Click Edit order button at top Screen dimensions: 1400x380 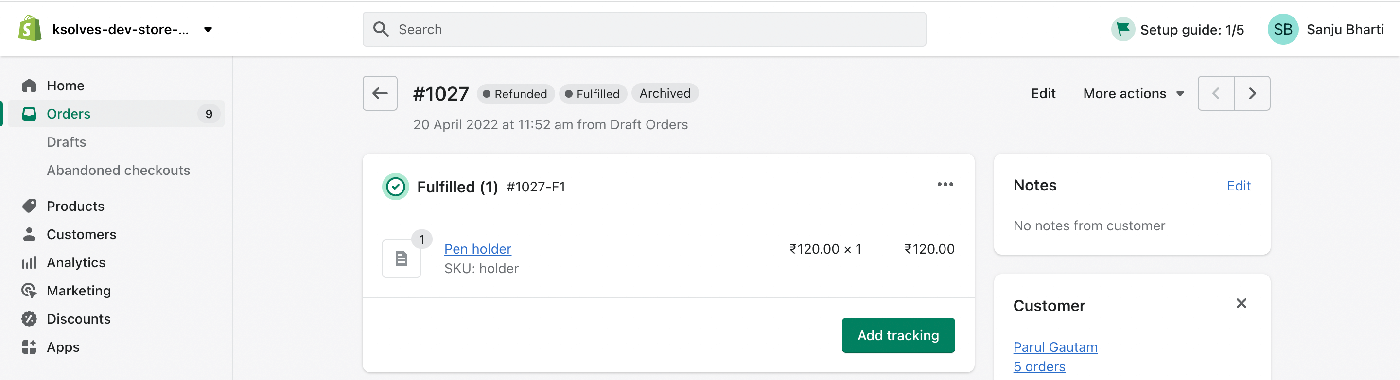pos(1043,93)
